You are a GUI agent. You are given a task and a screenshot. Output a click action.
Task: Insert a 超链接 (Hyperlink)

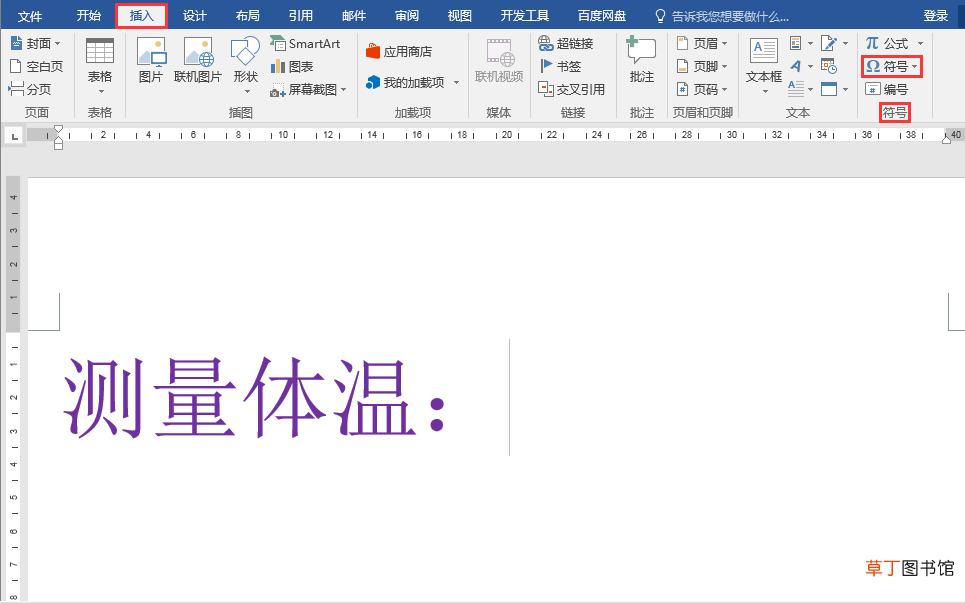point(566,44)
